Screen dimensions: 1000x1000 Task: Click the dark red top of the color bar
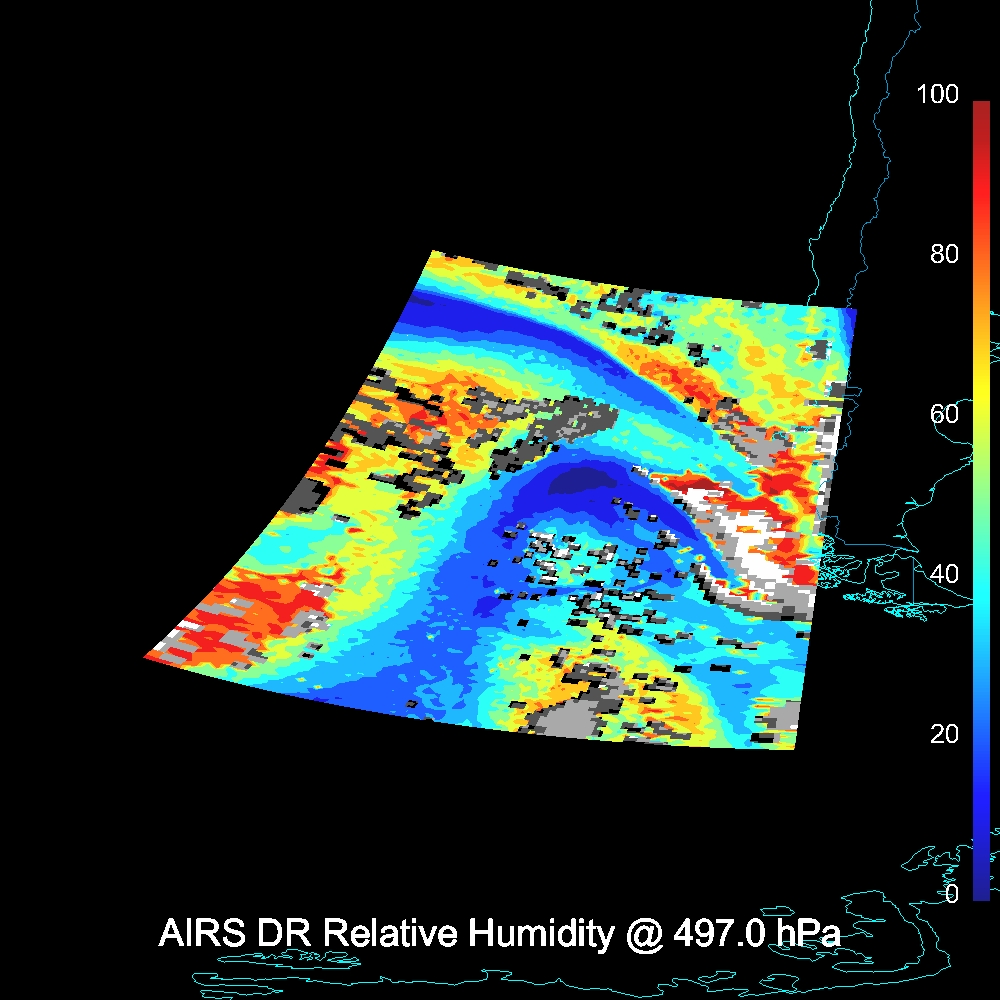(980, 110)
